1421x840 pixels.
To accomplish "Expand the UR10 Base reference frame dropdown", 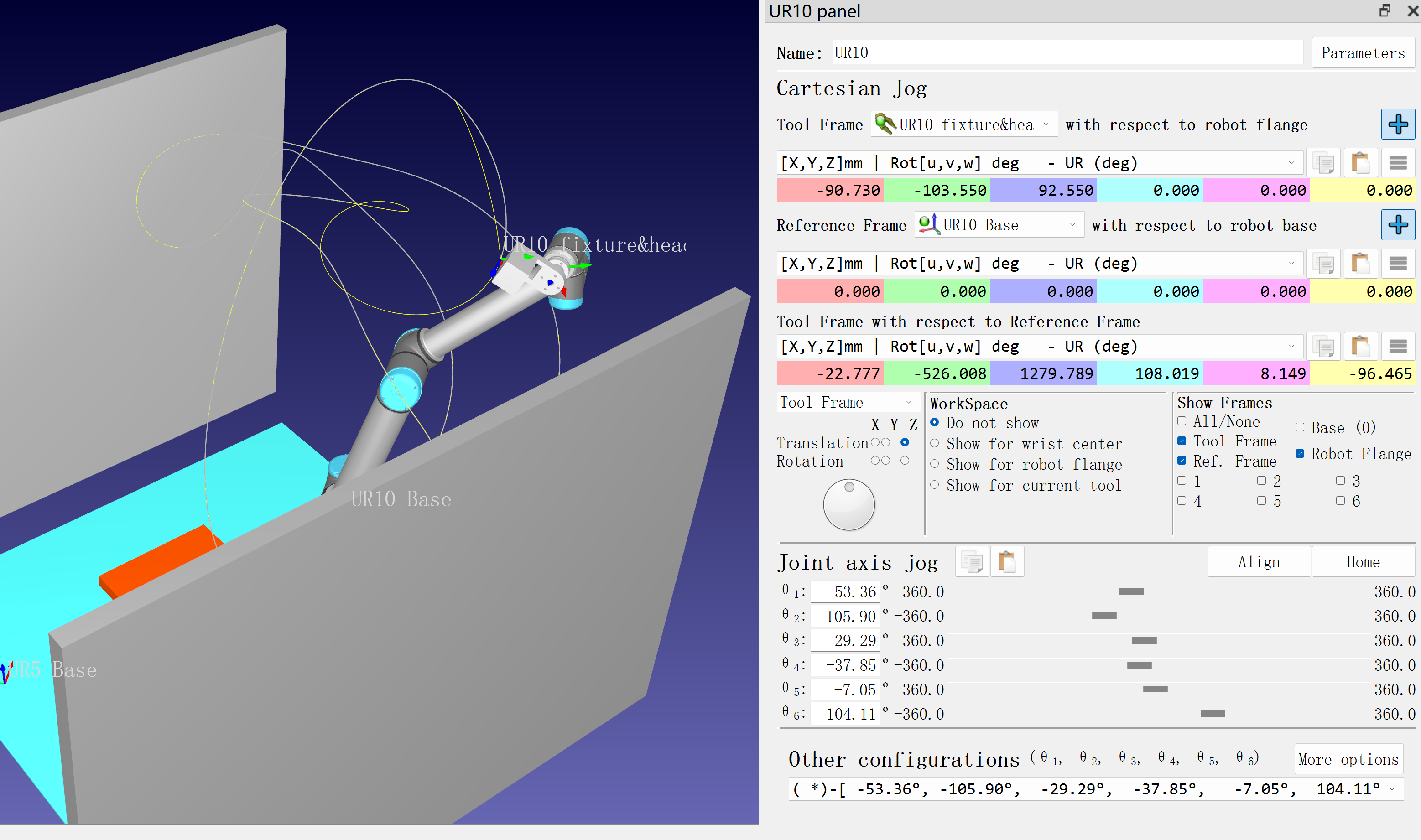I will (999, 225).
